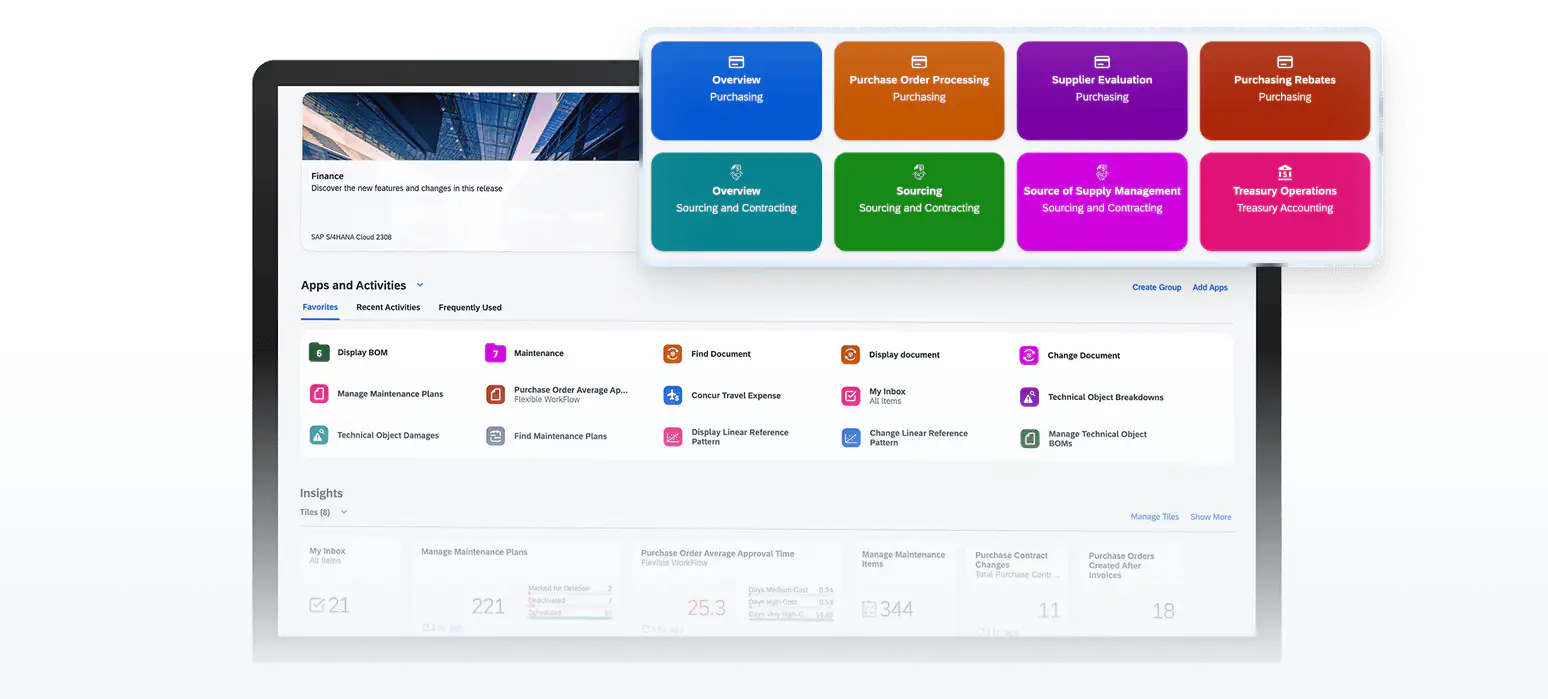Open the Maintenance folder icon
Viewport: 1548px width, 699px height.
coord(495,353)
